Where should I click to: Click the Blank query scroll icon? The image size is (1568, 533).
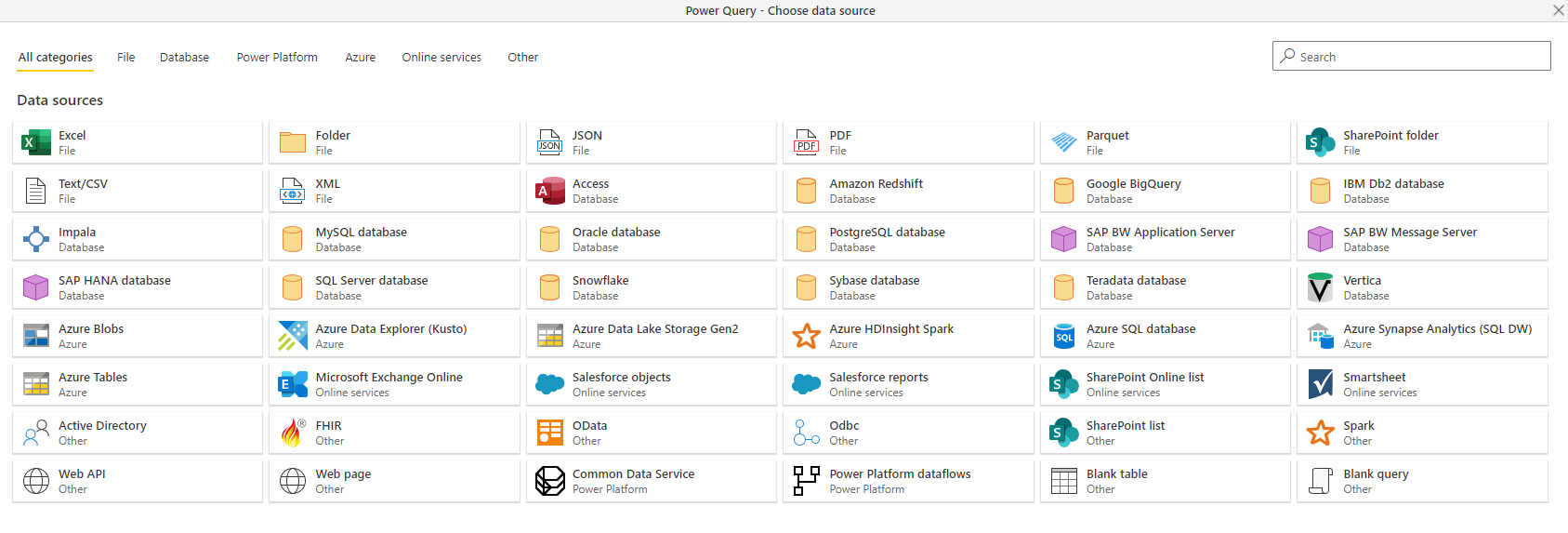[x=1321, y=481]
